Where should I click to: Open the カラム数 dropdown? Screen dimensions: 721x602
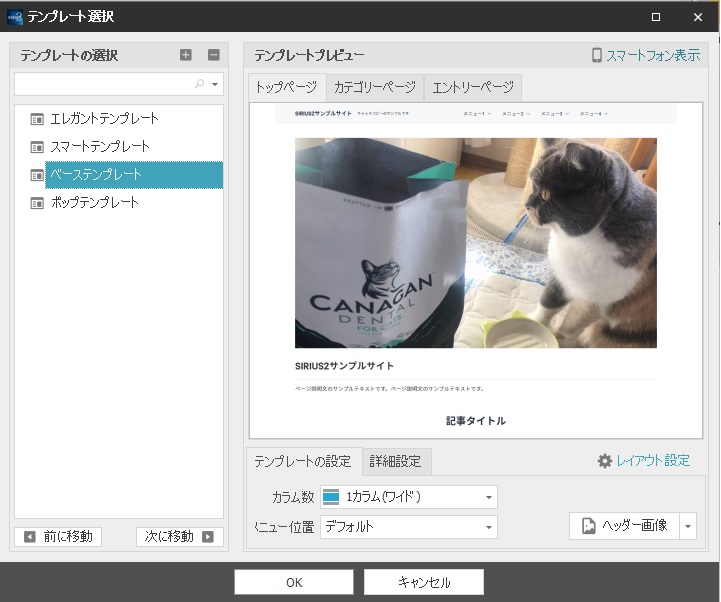click(409, 497)
